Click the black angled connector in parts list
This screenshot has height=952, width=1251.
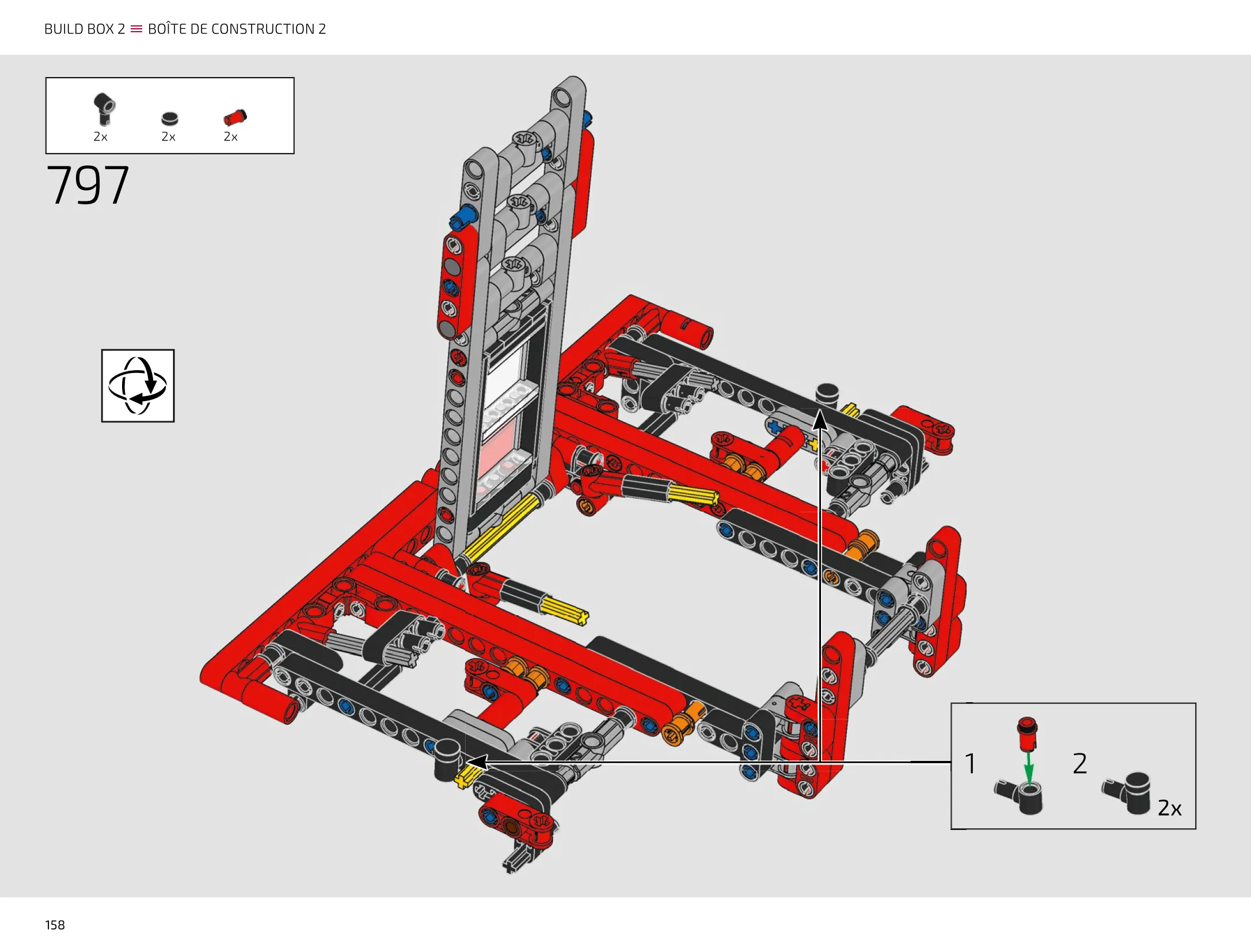pyautogui.click(x=104, y=109)
